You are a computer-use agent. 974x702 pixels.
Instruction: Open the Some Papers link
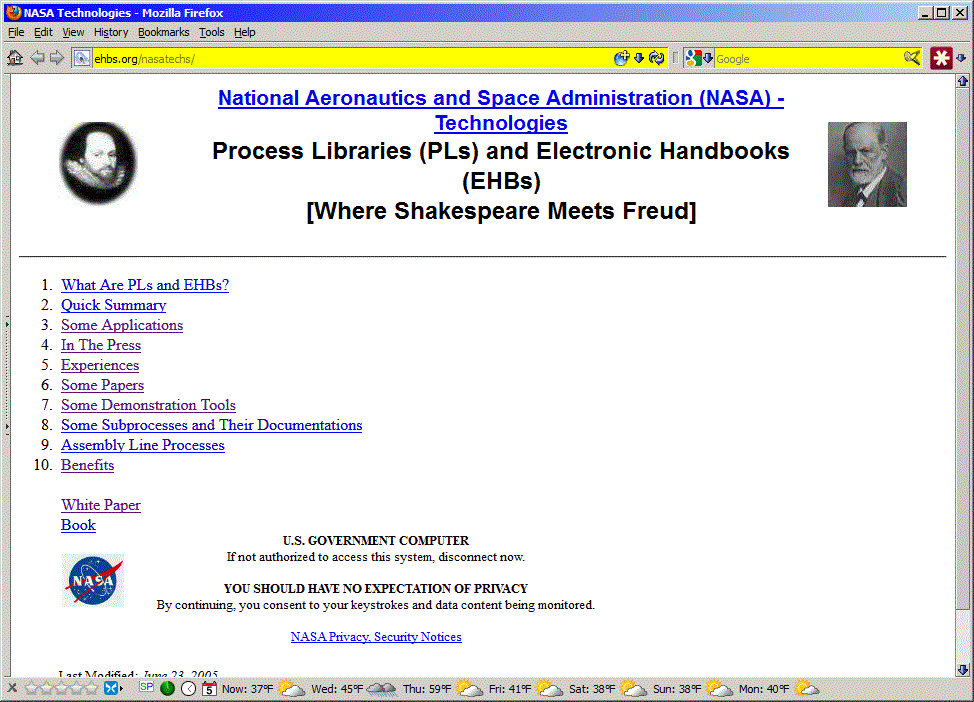click(102, 385)
